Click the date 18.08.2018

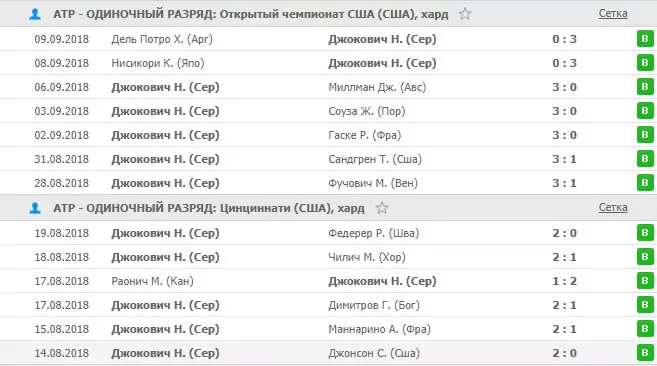point(62,257)
